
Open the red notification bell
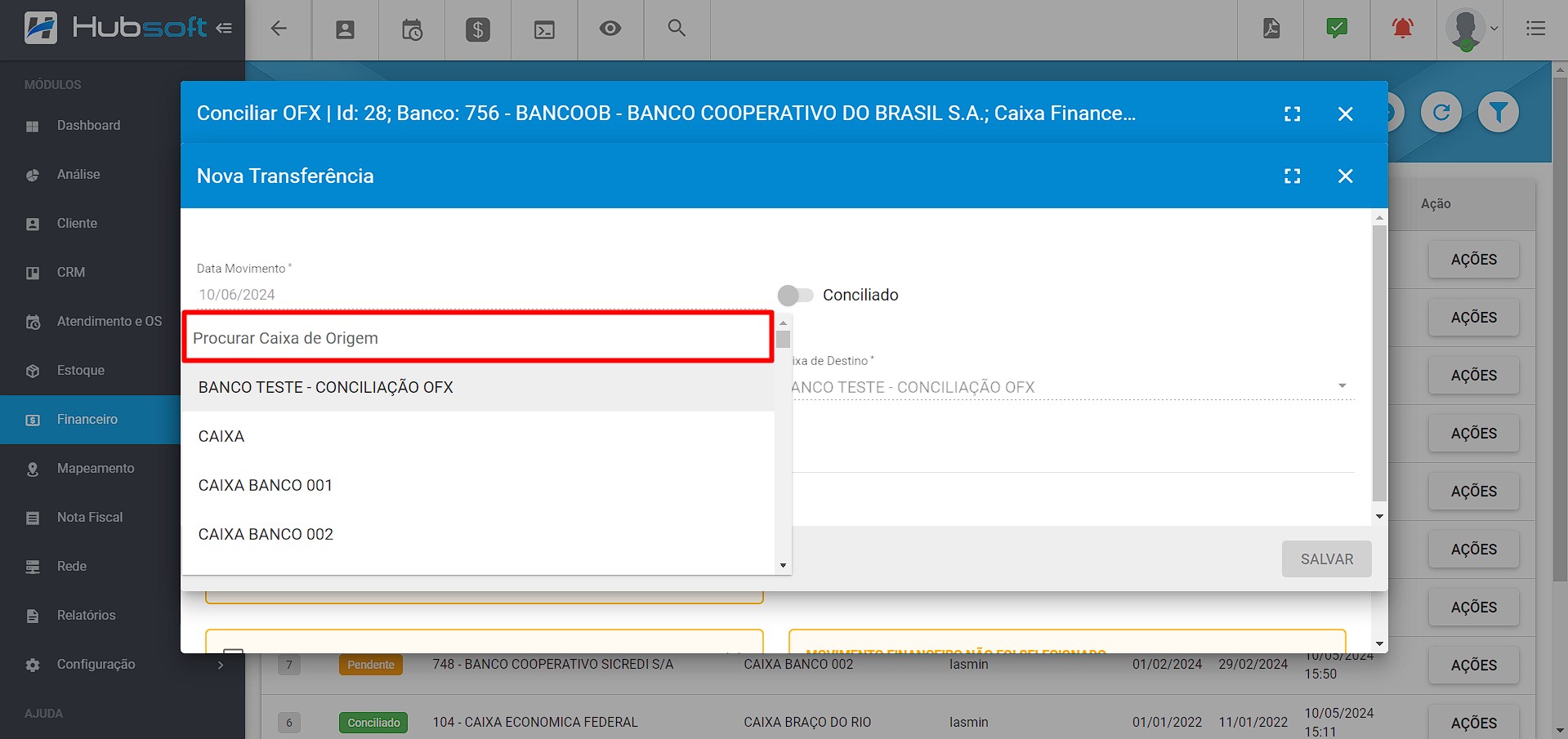pos(1403,29)
